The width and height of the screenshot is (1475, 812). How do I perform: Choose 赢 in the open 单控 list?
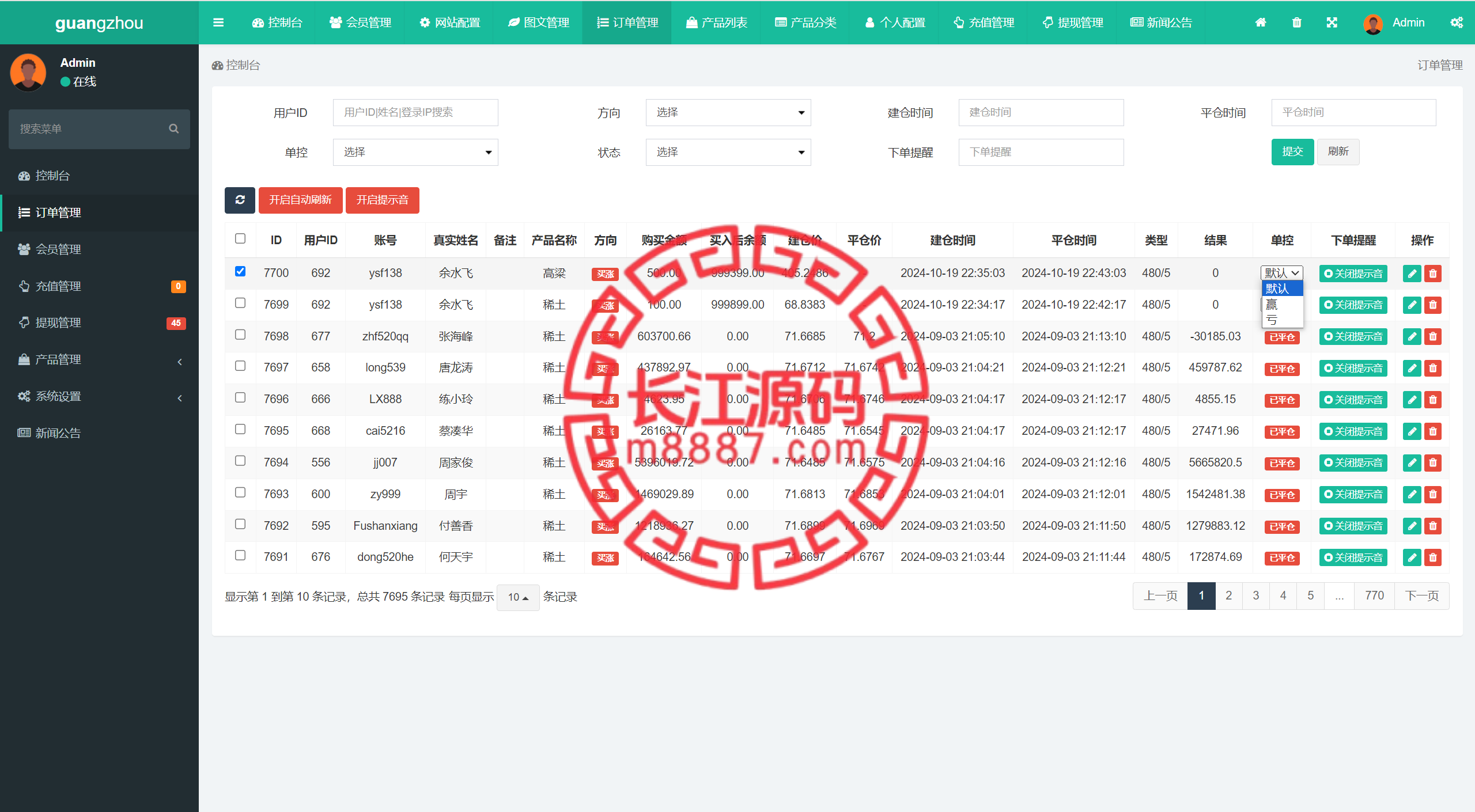coord(1282,305)
